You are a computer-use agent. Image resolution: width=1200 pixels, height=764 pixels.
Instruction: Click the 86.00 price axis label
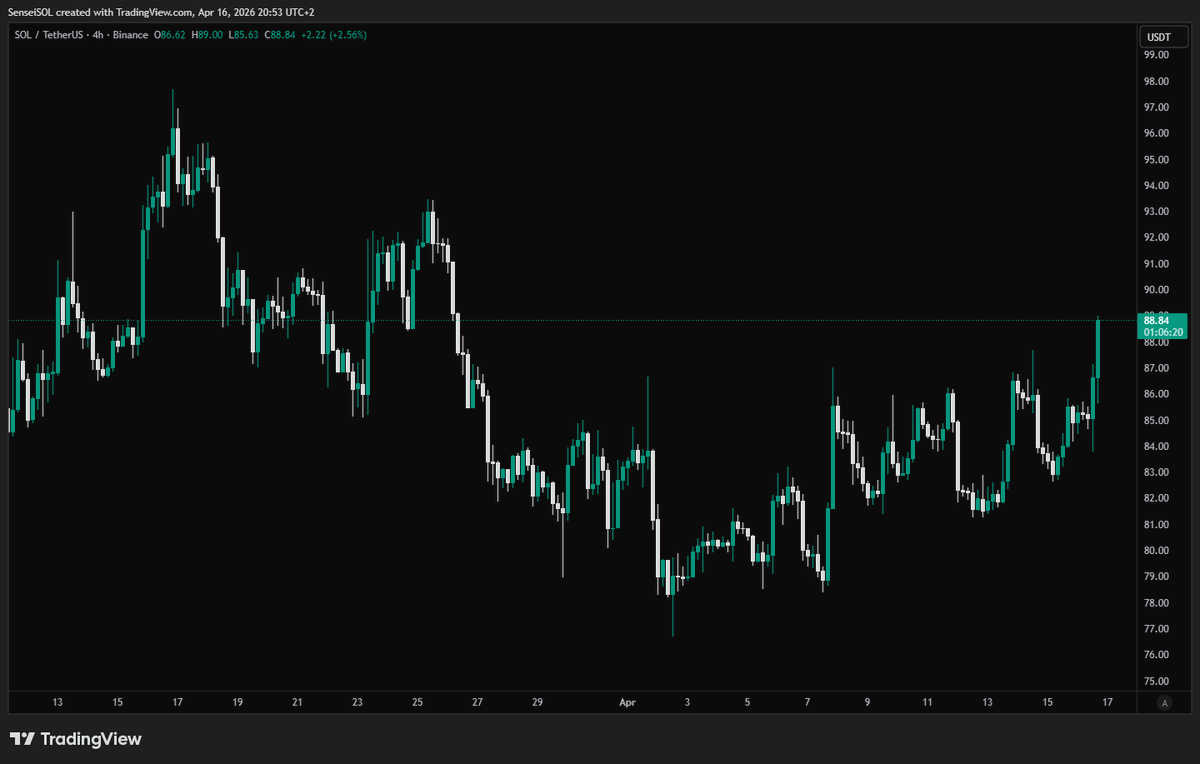tap(1157, 394)
